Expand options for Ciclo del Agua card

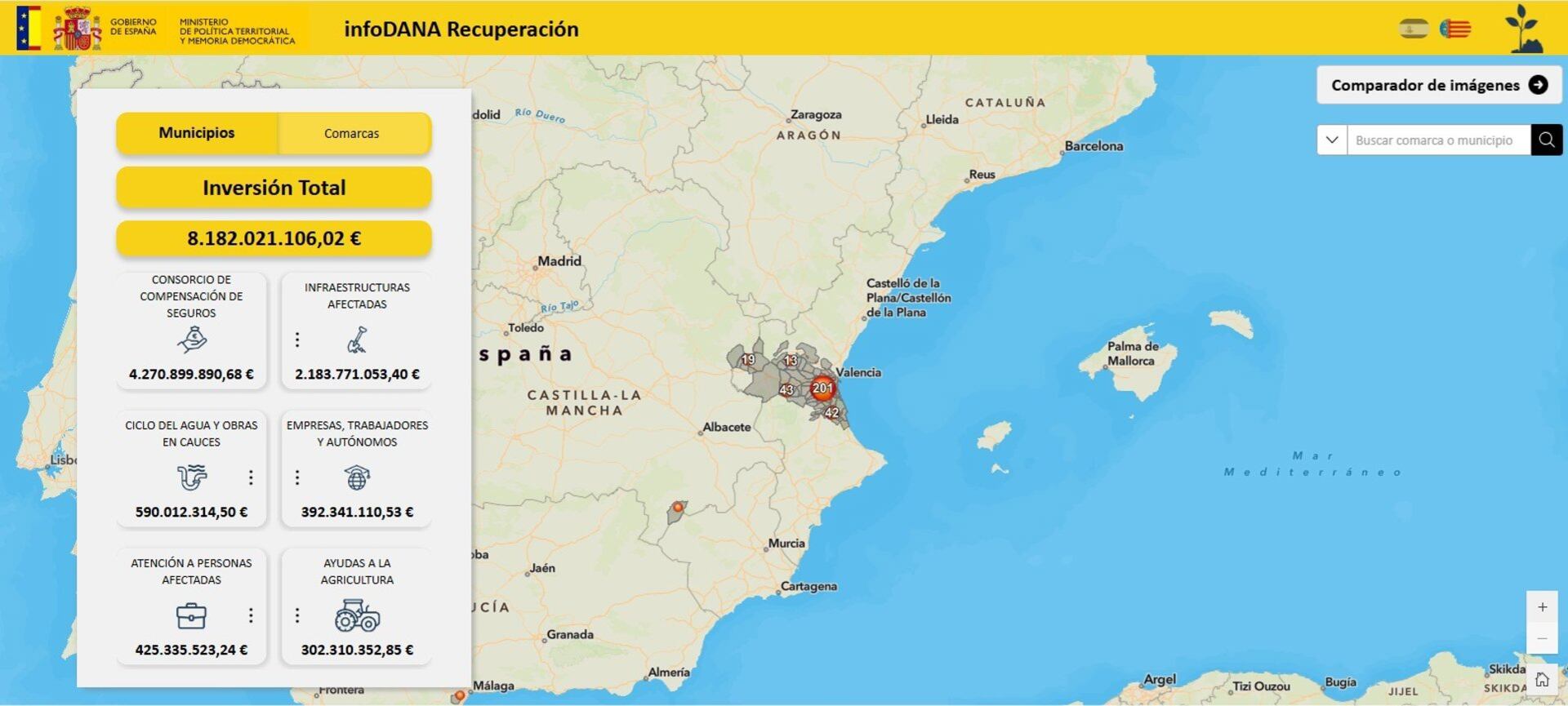pos(251,477)
